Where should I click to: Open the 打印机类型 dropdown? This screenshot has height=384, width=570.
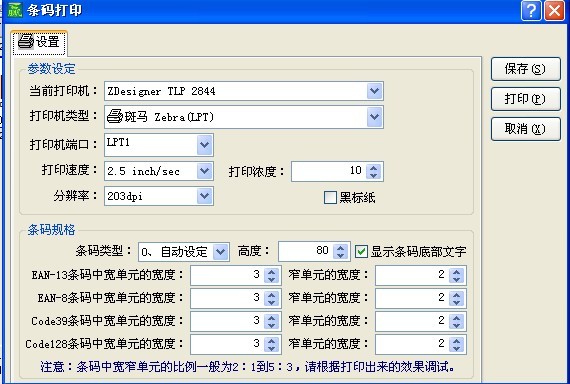[x=374, y=117]
